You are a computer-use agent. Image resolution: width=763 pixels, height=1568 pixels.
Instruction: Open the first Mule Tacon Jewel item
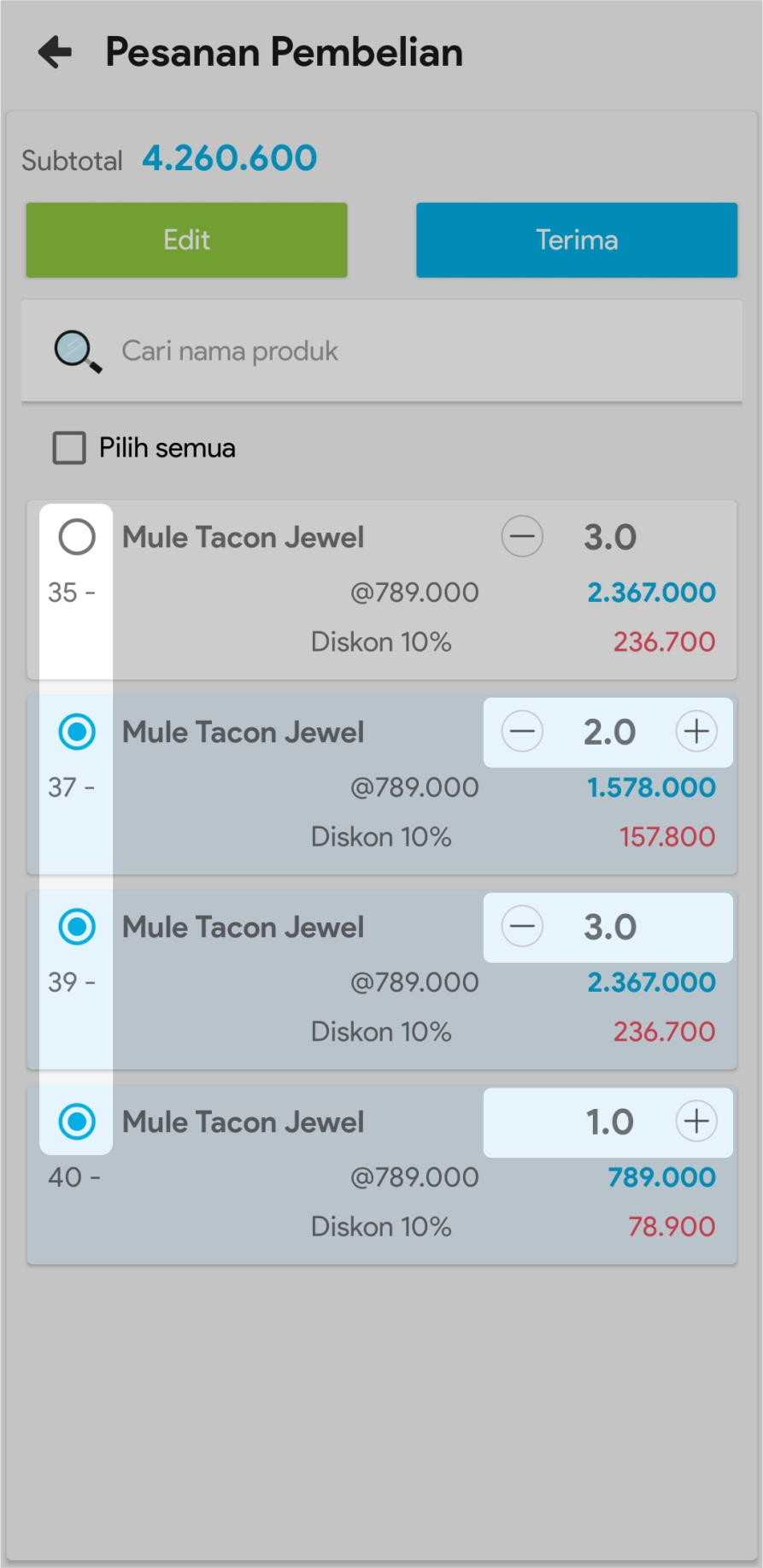point(244,538)
